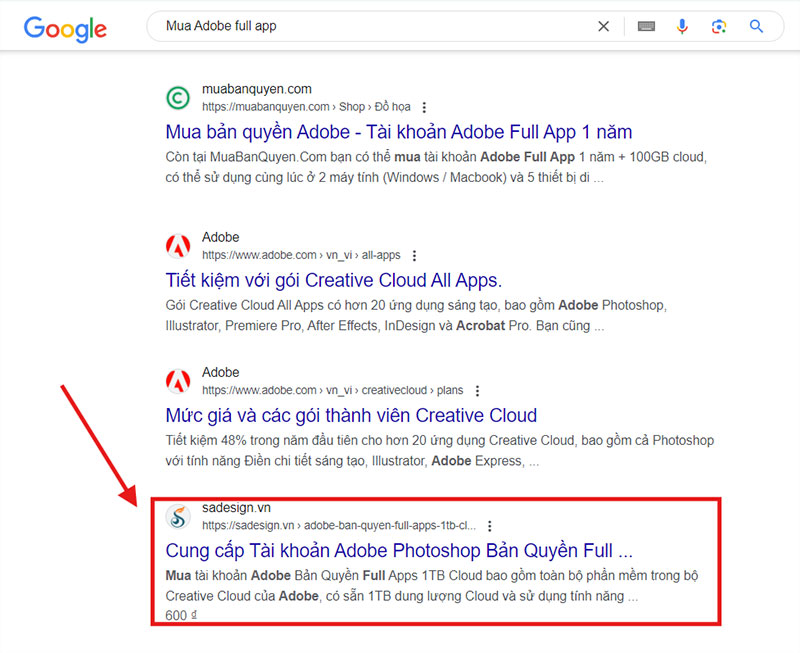
Task: Click the snippet 'Mua tài khoản Adobe Bản Quyền Full Apps'
Action: pos(291,575)
